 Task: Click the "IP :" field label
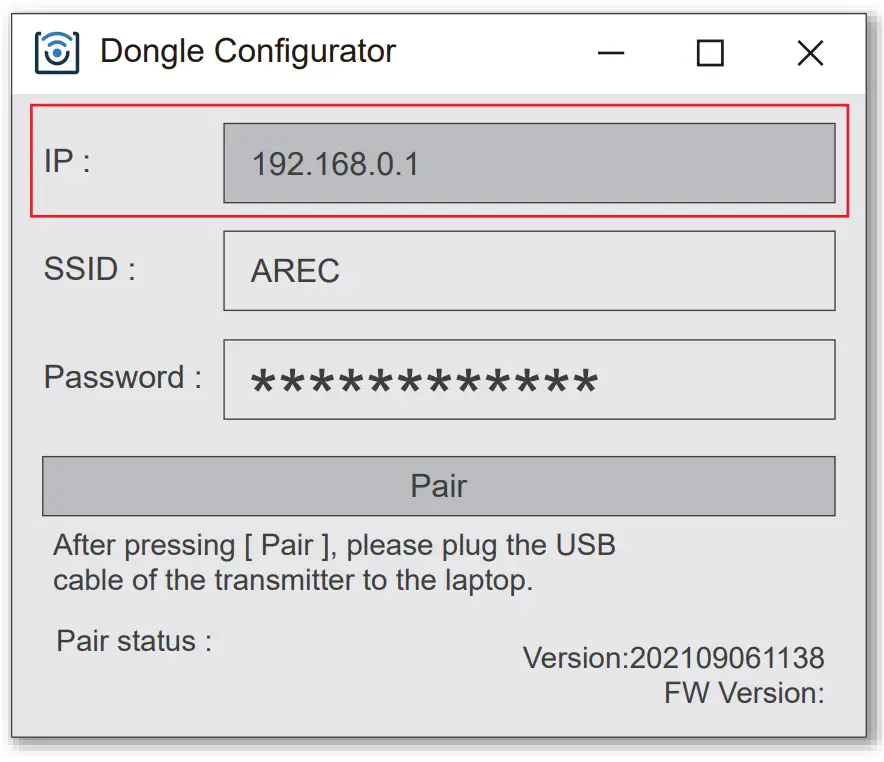(x=67, y=161)
